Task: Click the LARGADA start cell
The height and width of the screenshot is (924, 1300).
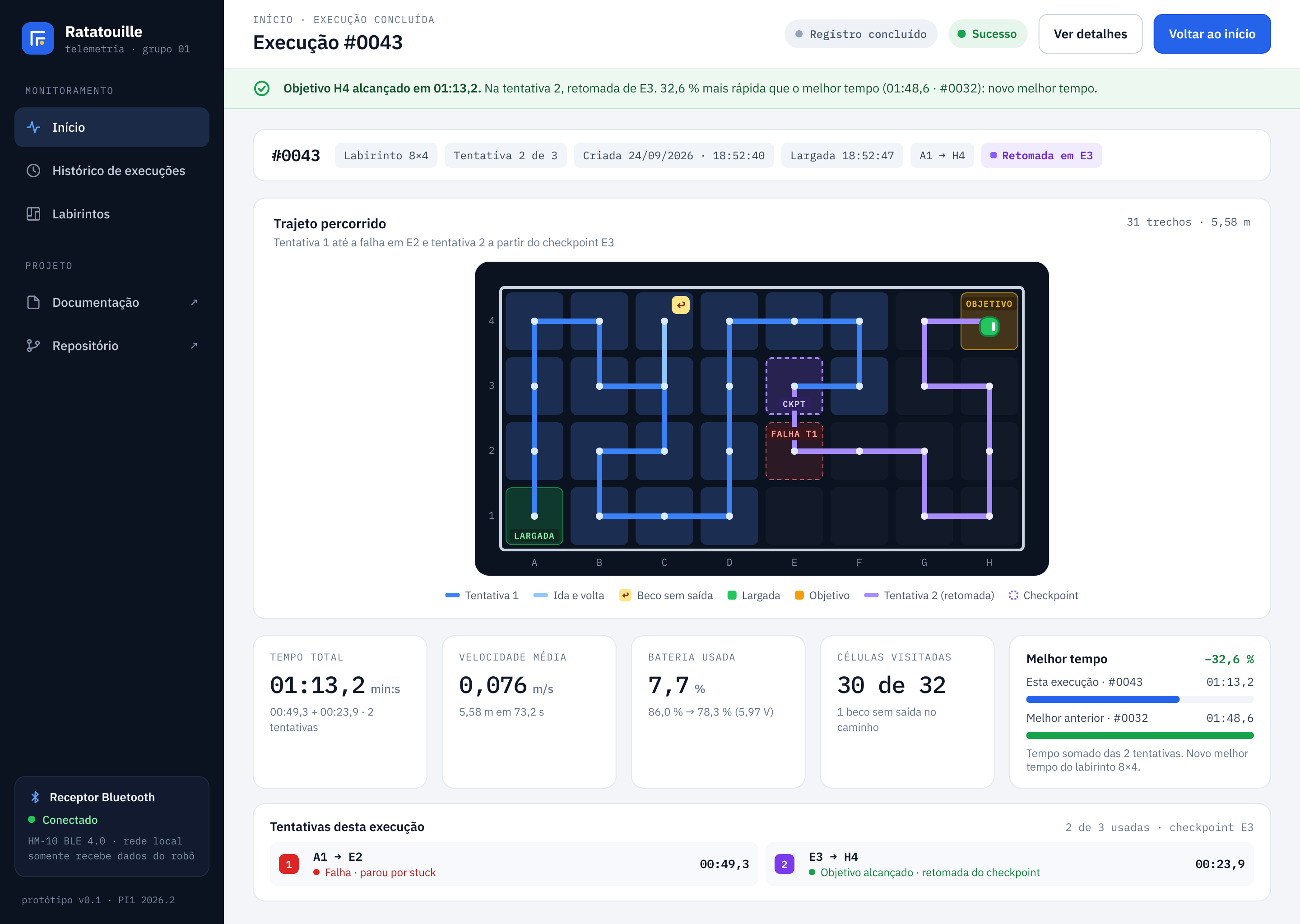Action: (534, 516)
